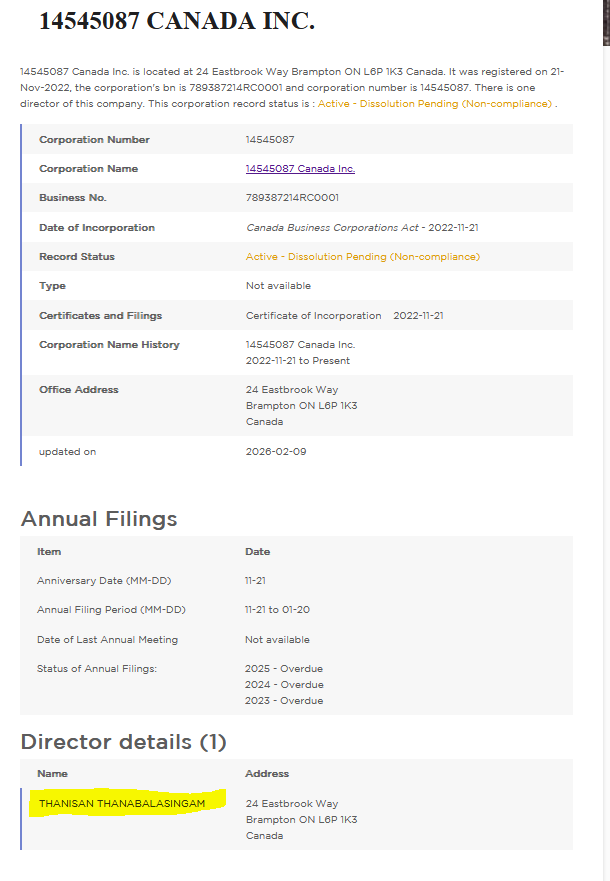Viewport: 610px width, 881px height.
Task: Select business number 789387214RC0001 in the table
Action: pyautogui.click(x=292, y=198)
